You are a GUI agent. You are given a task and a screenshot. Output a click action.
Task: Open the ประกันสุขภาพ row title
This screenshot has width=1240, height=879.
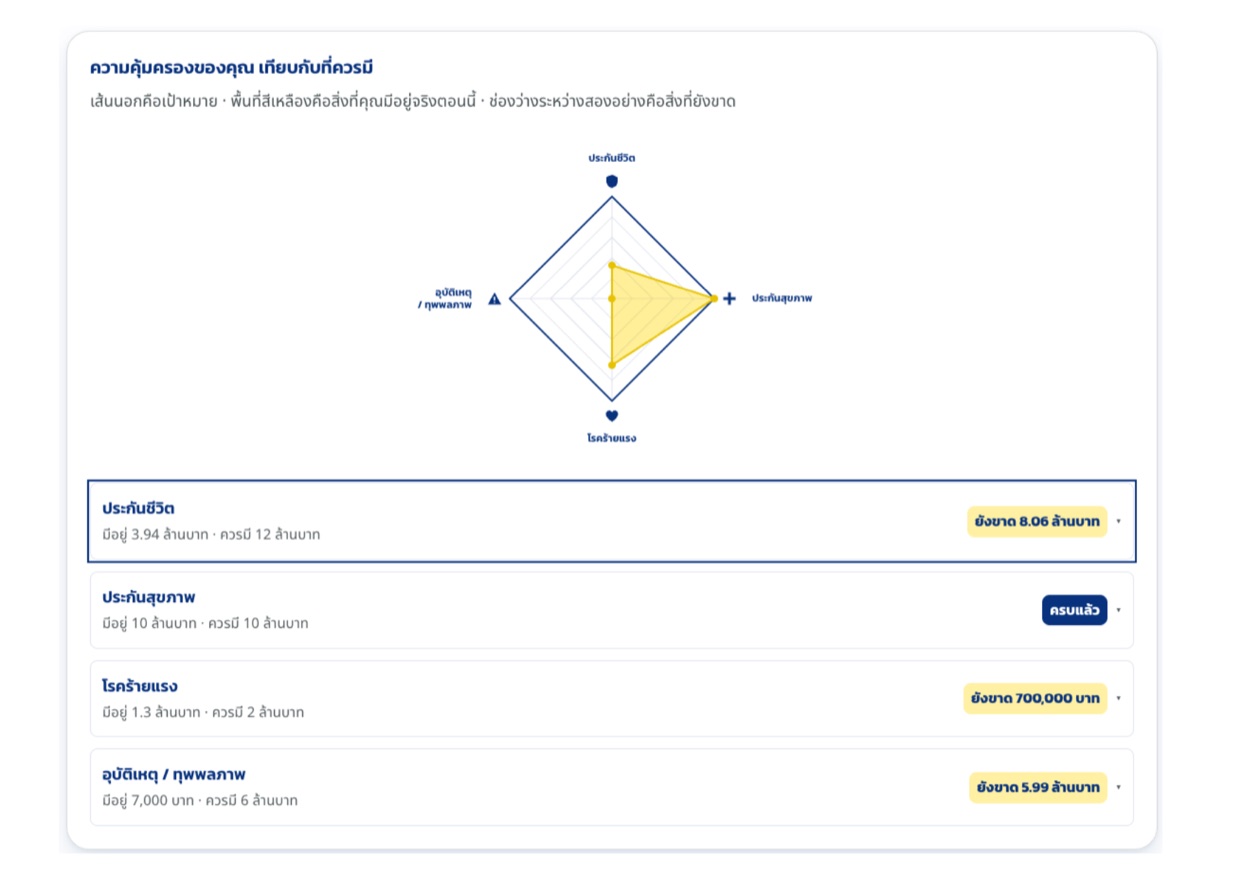pyautogui.click(x=148, y=597)
